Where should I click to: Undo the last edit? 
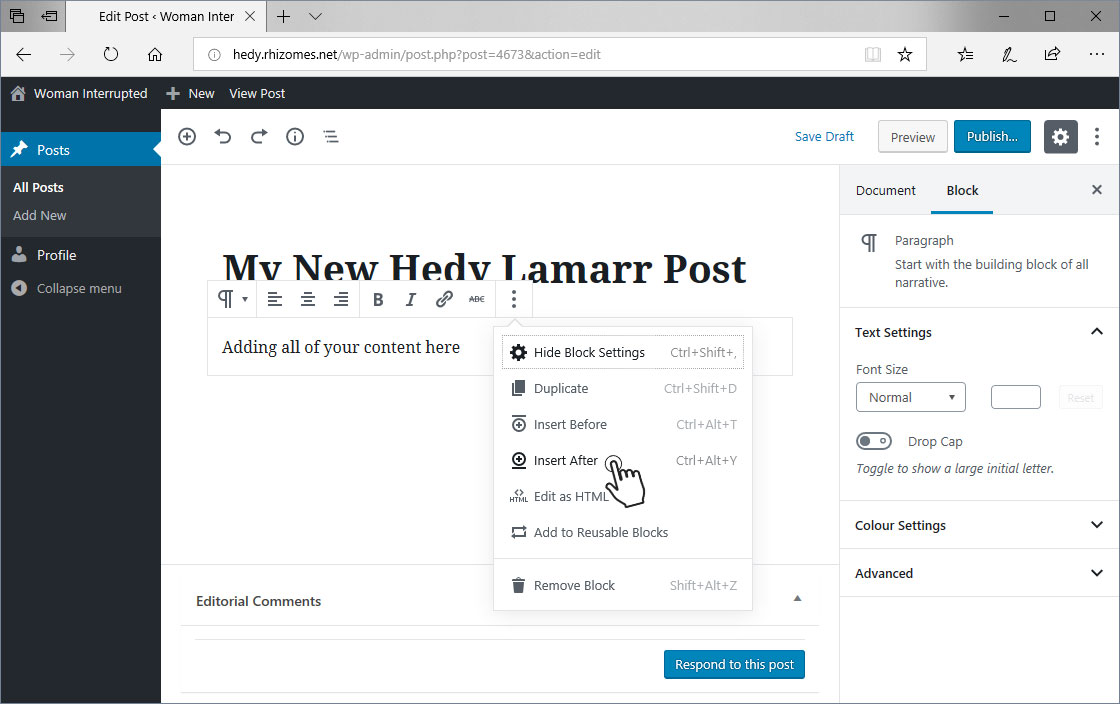click(223, 136)
